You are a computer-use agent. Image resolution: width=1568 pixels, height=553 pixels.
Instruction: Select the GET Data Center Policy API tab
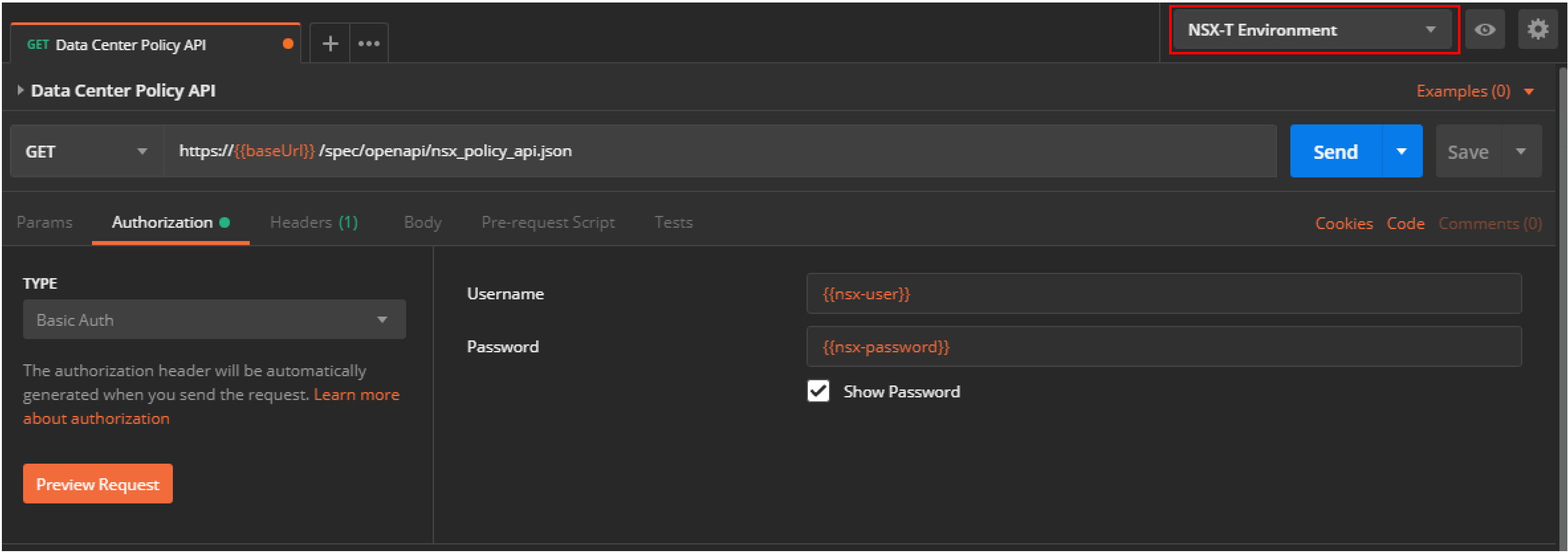156,44
